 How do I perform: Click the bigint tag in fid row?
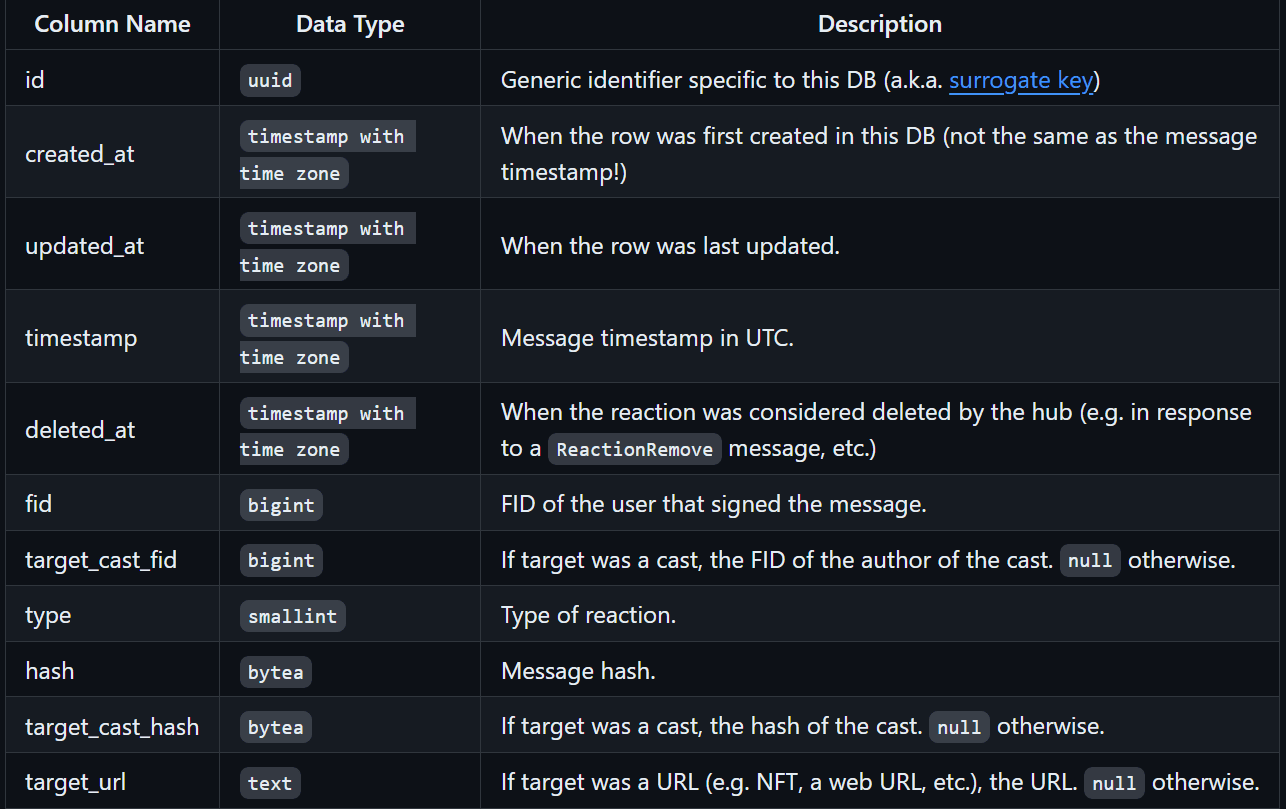(x=281, y=505)
